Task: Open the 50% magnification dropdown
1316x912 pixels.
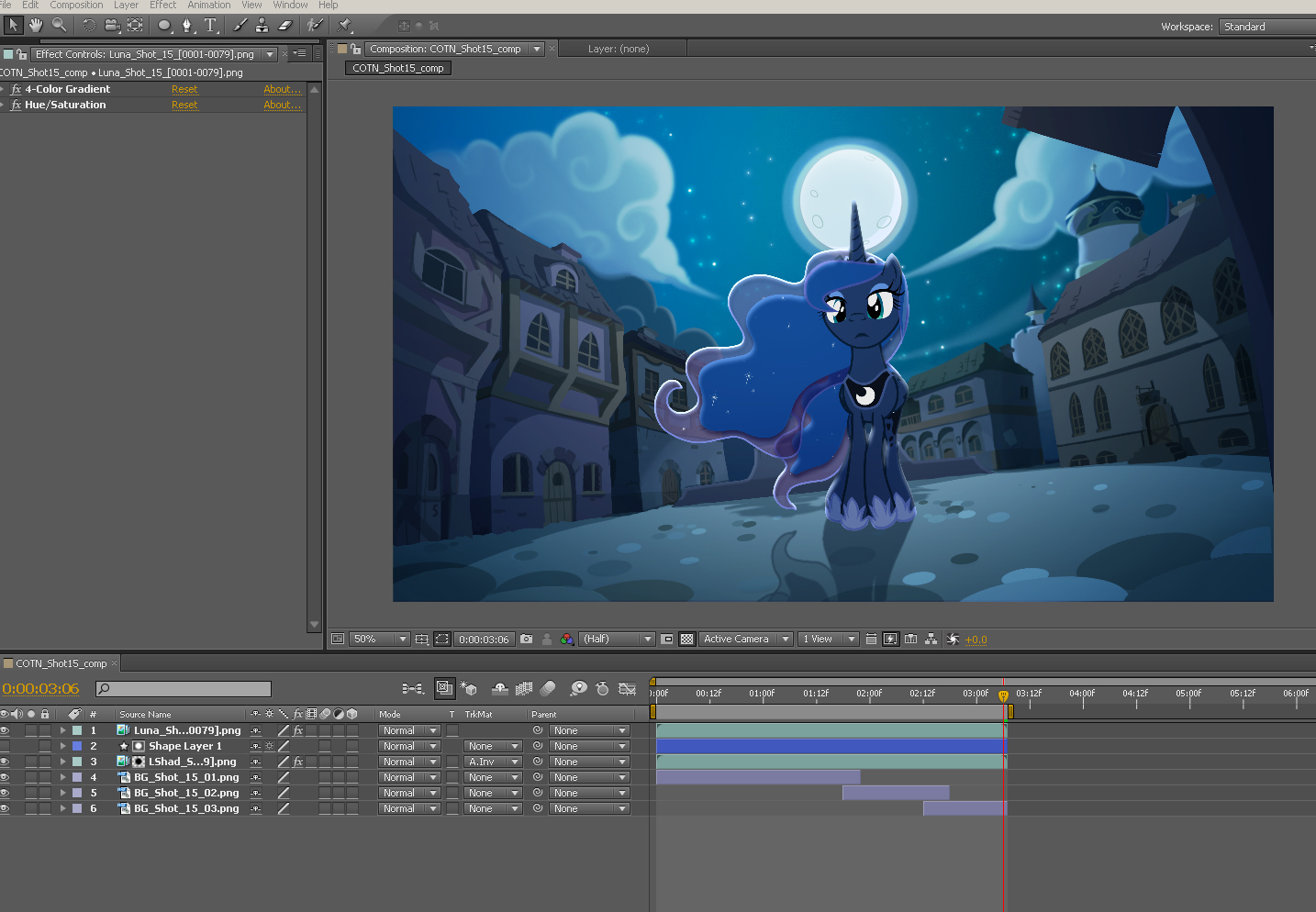Action: click(379, 640)
